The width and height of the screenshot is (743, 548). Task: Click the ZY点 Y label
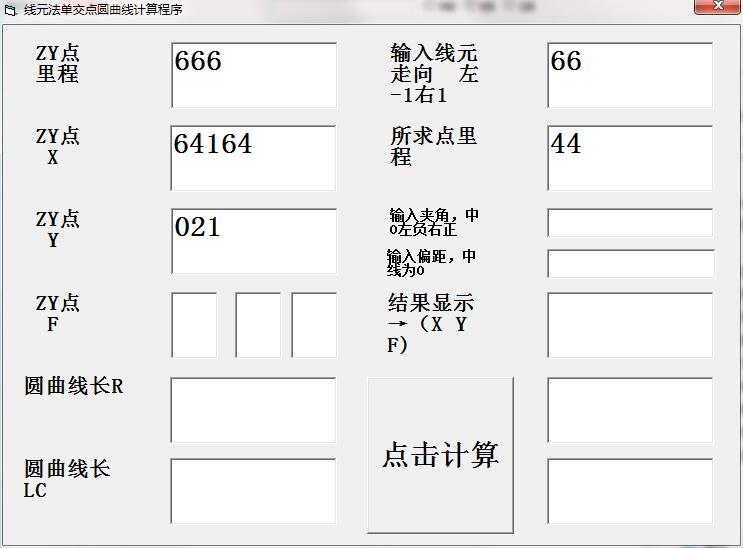(x=57, y=229)
